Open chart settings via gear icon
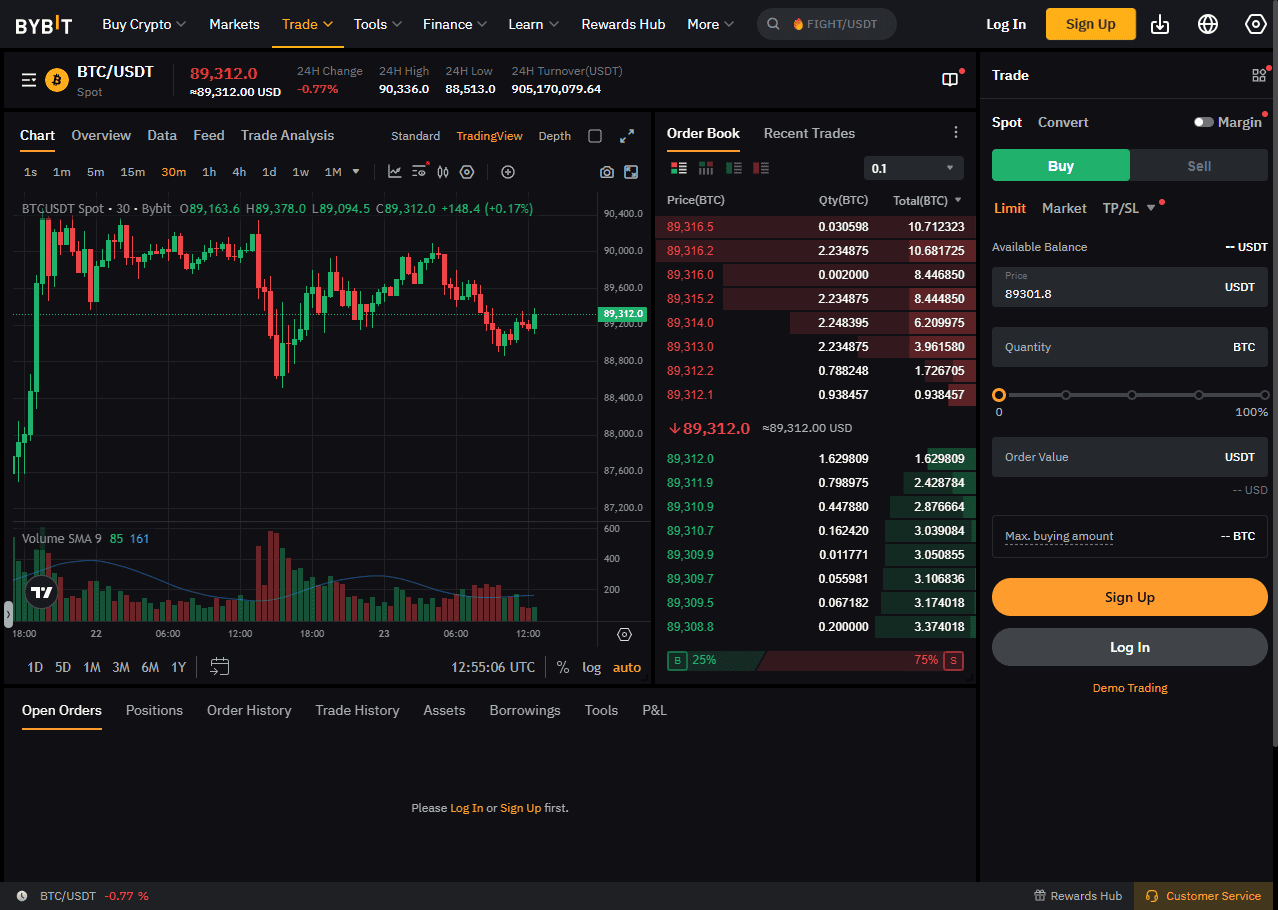Screen dimensions: 1278x910 467,171
